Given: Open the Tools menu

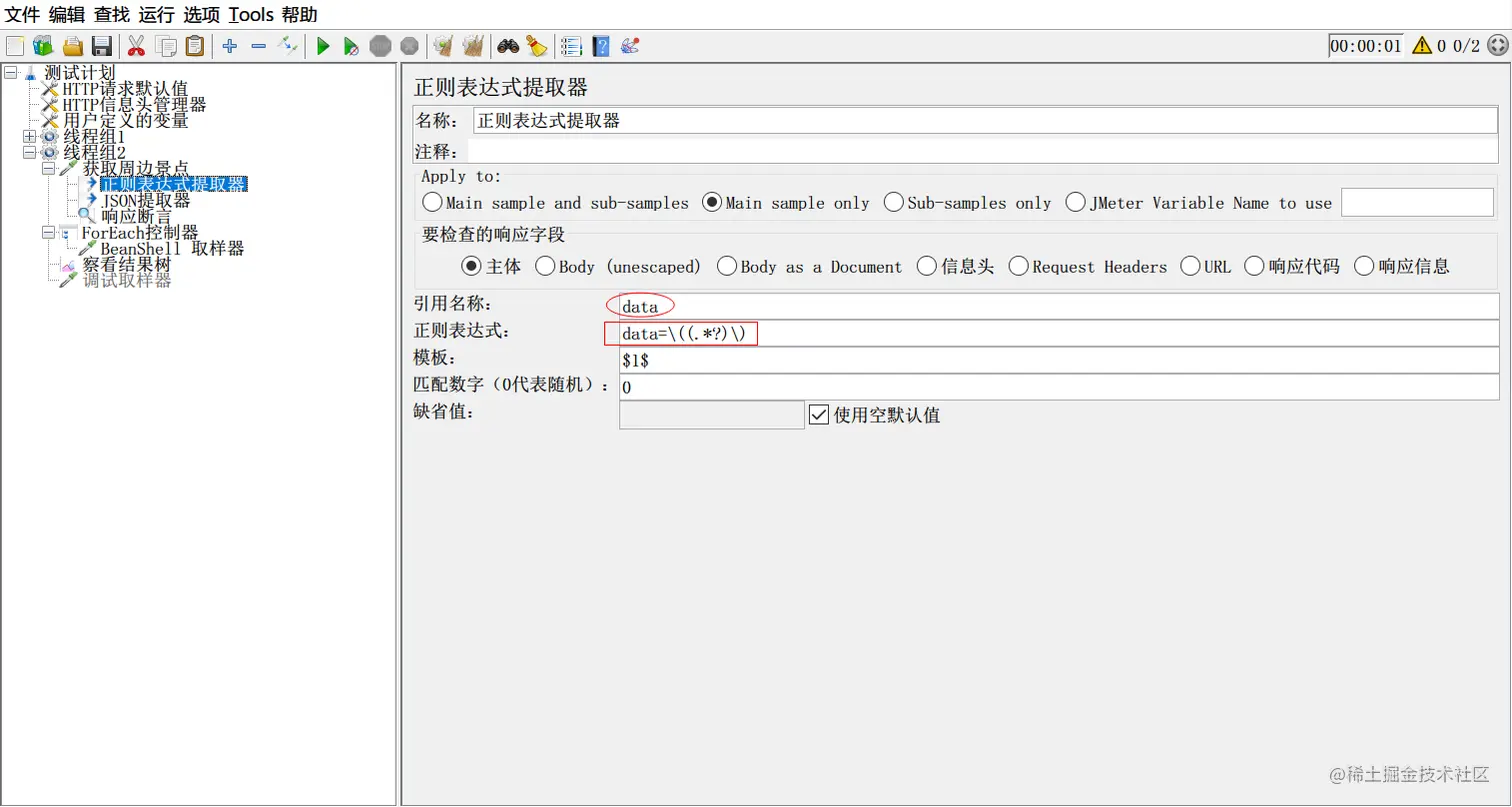Looking at the screenshot, I should point(250,15).
